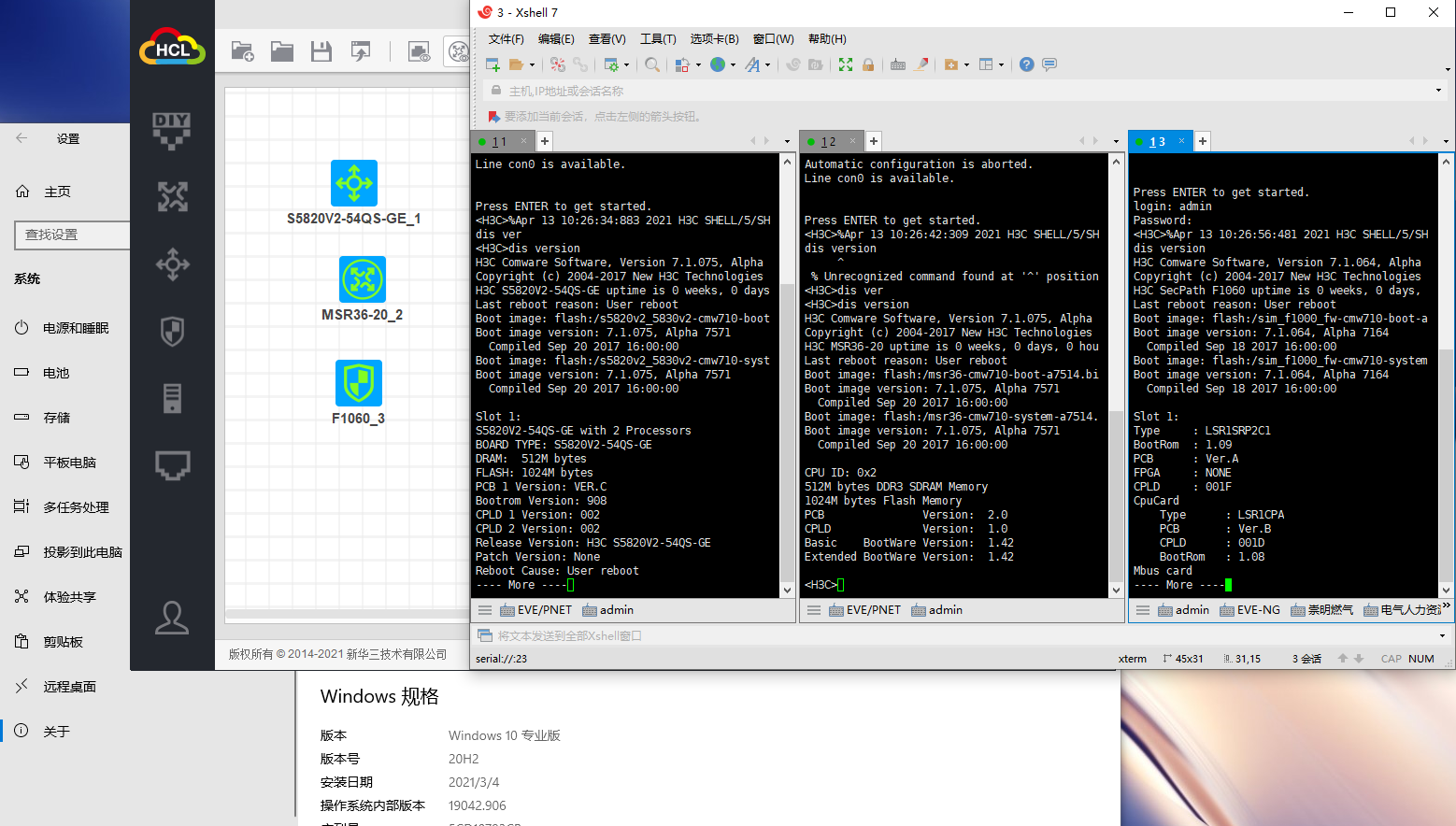Click the Xshell new session icon
1456x826 pixels.
click(x=492, y=64)
